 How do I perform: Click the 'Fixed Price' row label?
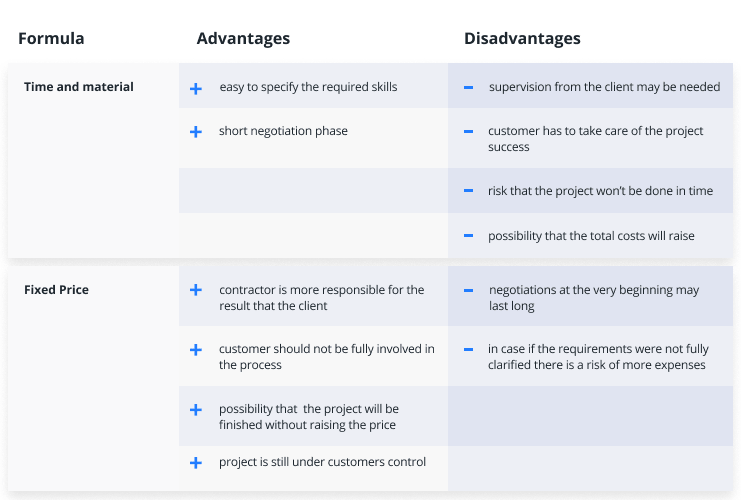[56, 290]
